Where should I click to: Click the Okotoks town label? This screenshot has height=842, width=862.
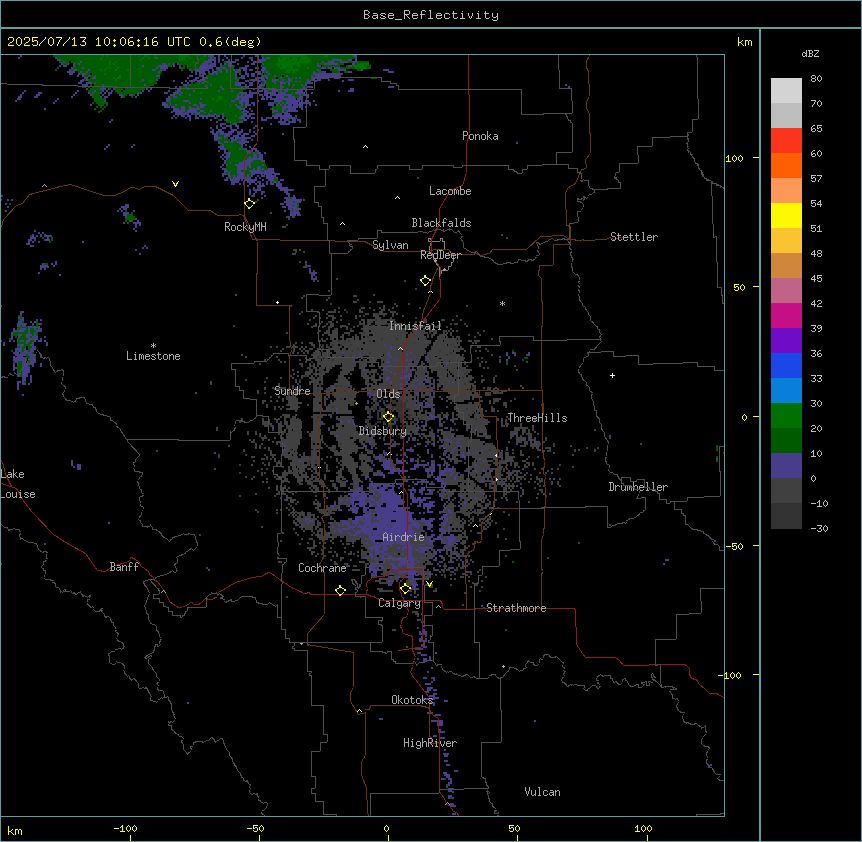pyautogui.click(x=412, y=700)
